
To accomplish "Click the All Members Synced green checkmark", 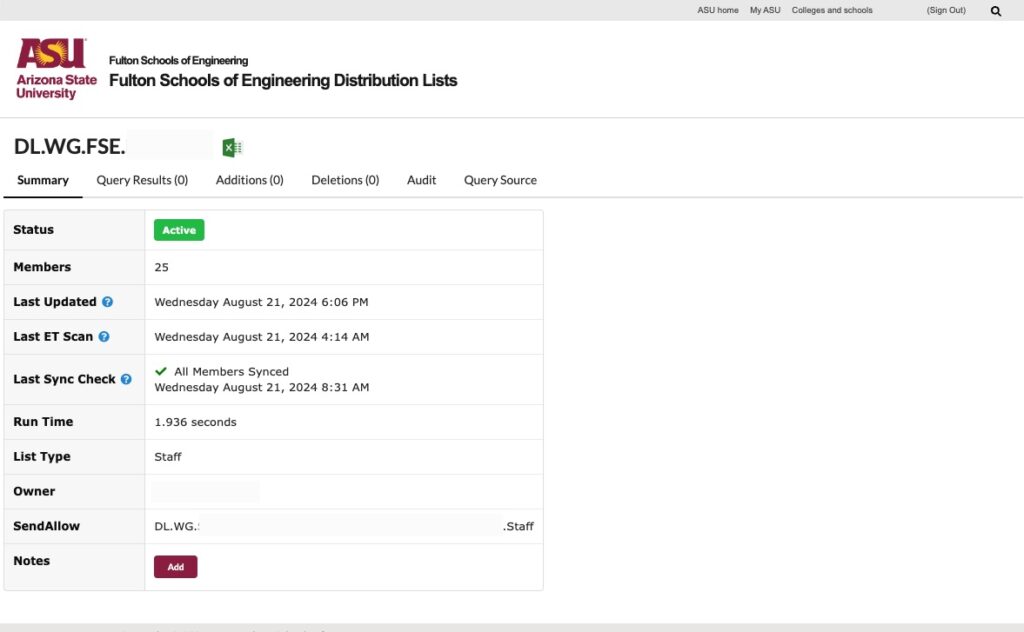I will click(161, 371).
